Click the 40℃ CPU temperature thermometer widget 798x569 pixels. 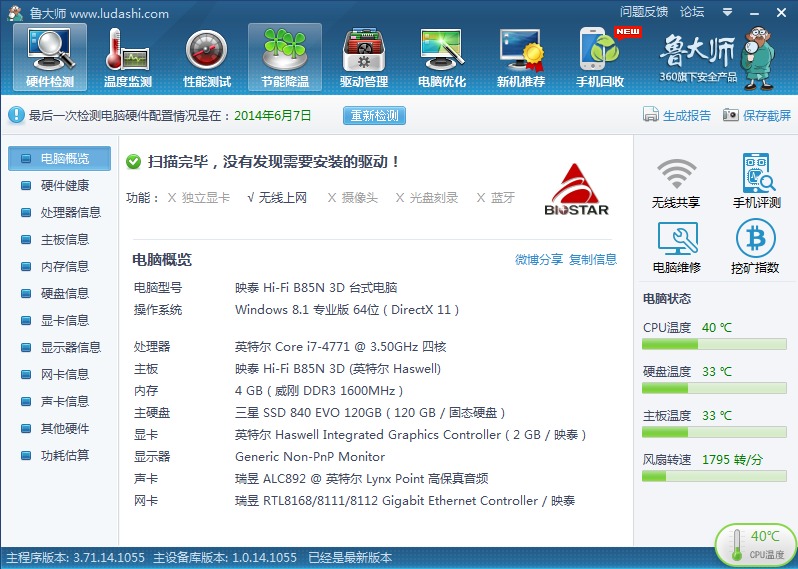(x=757, y=545)
